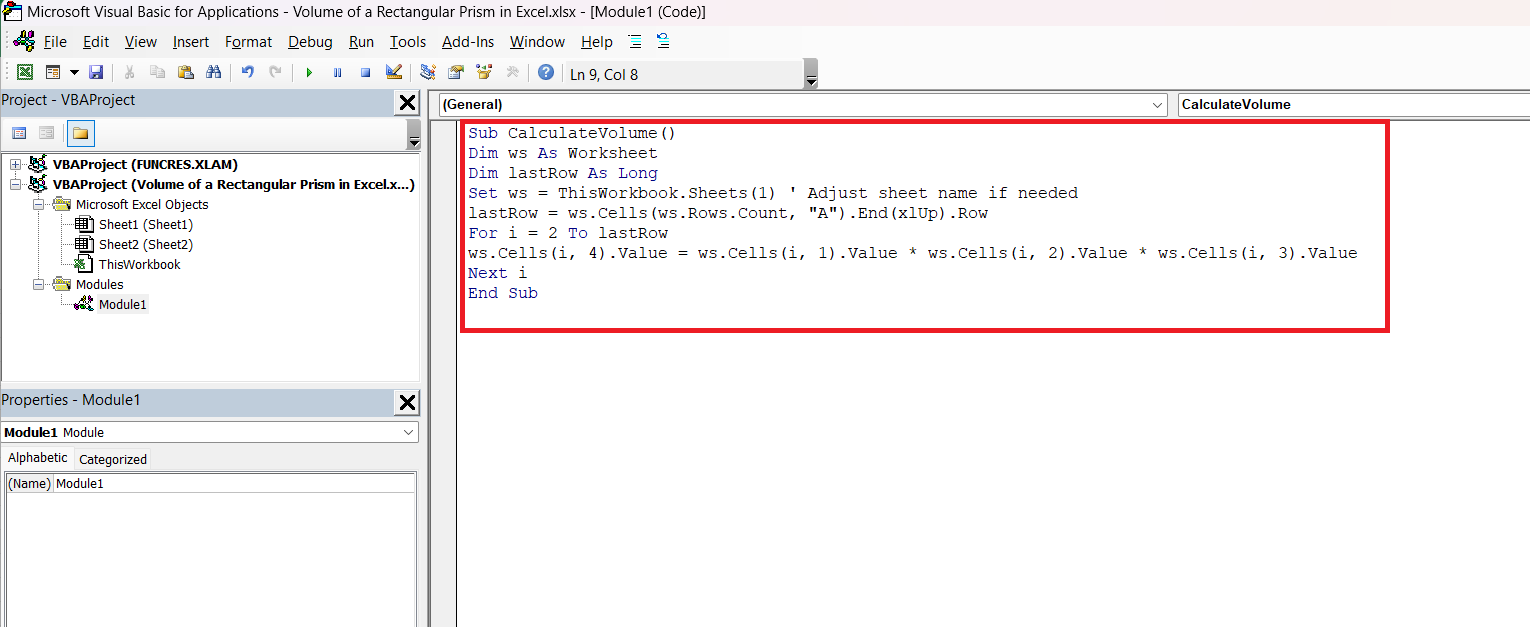Click the 'For i = 2 To lastRow' line
This screenshot has height=627, width=1530.
[x=568, y=233]
